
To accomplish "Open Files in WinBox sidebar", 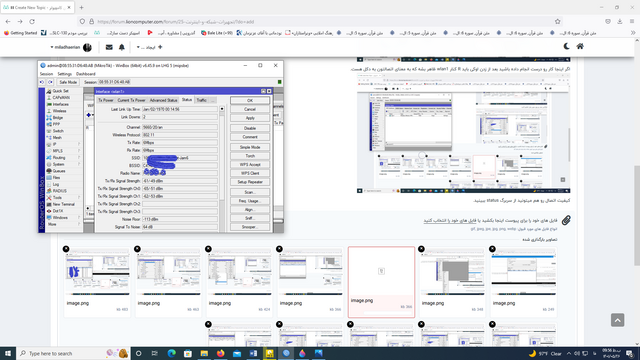I will (x=56, y=178).
